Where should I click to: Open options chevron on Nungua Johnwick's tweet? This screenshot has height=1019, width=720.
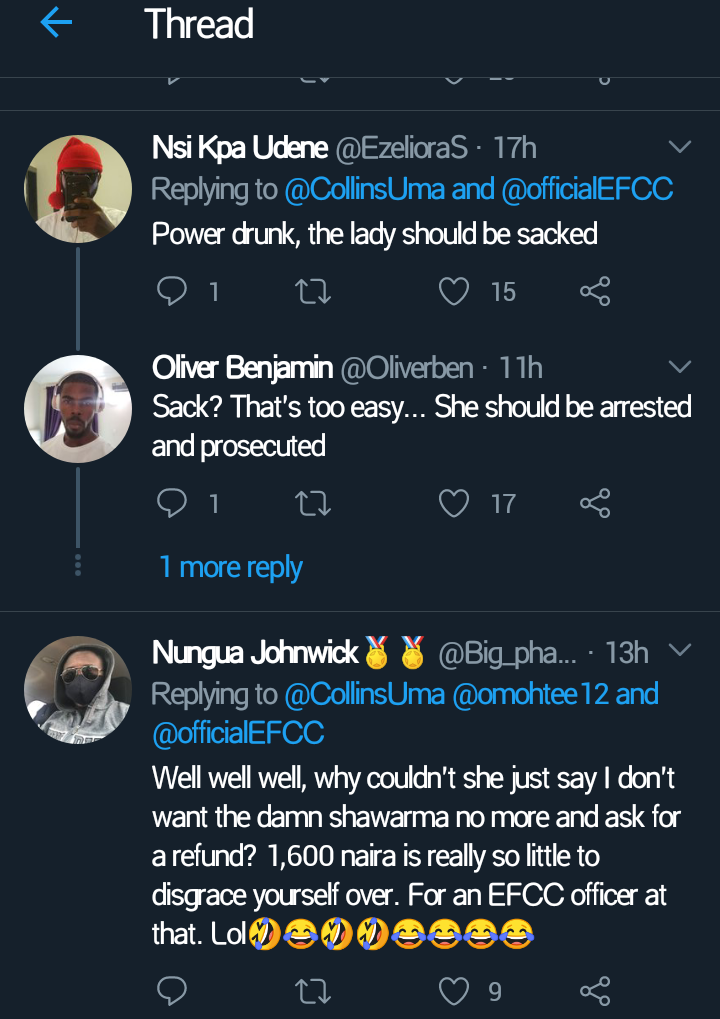(x=679, y=651)
